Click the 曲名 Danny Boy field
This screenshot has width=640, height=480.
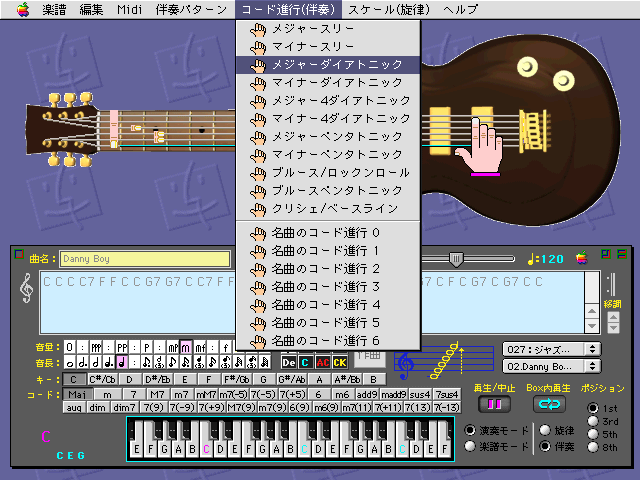tap(145, 259)
